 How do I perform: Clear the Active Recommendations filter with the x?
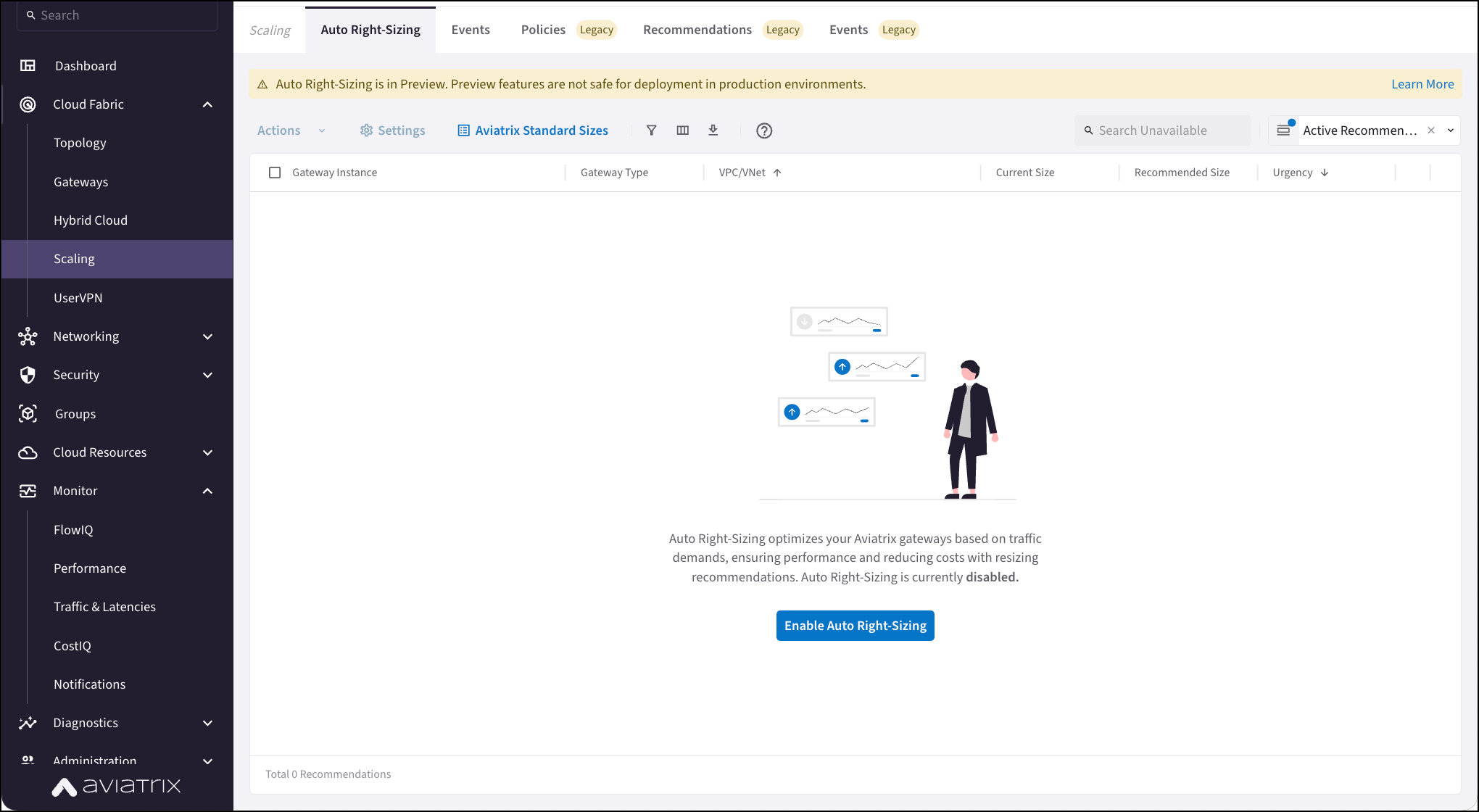click(x=1431, y=130)
